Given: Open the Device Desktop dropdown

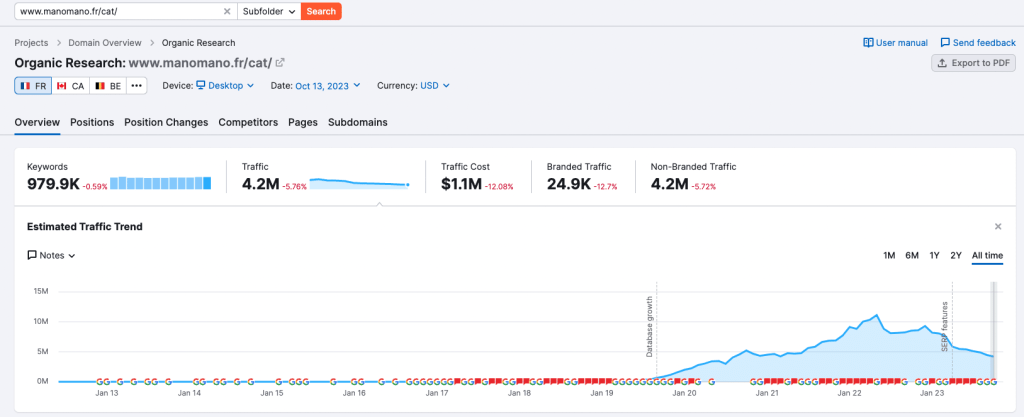Looking at the screenshot, I should pyautogui.click(x=224, y=86).
